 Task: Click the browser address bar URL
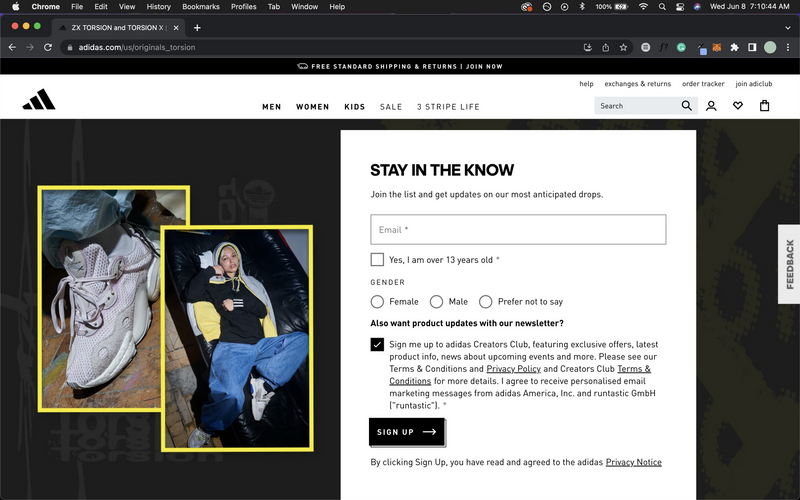[x=137, y=47]
